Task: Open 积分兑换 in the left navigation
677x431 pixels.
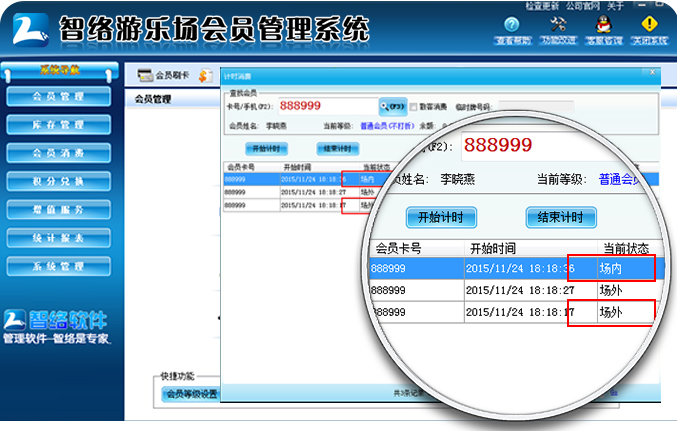Action: pos(59,181)
